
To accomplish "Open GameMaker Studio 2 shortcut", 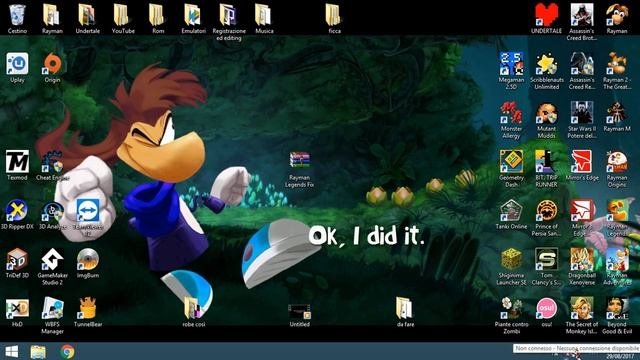I will 52,260.
